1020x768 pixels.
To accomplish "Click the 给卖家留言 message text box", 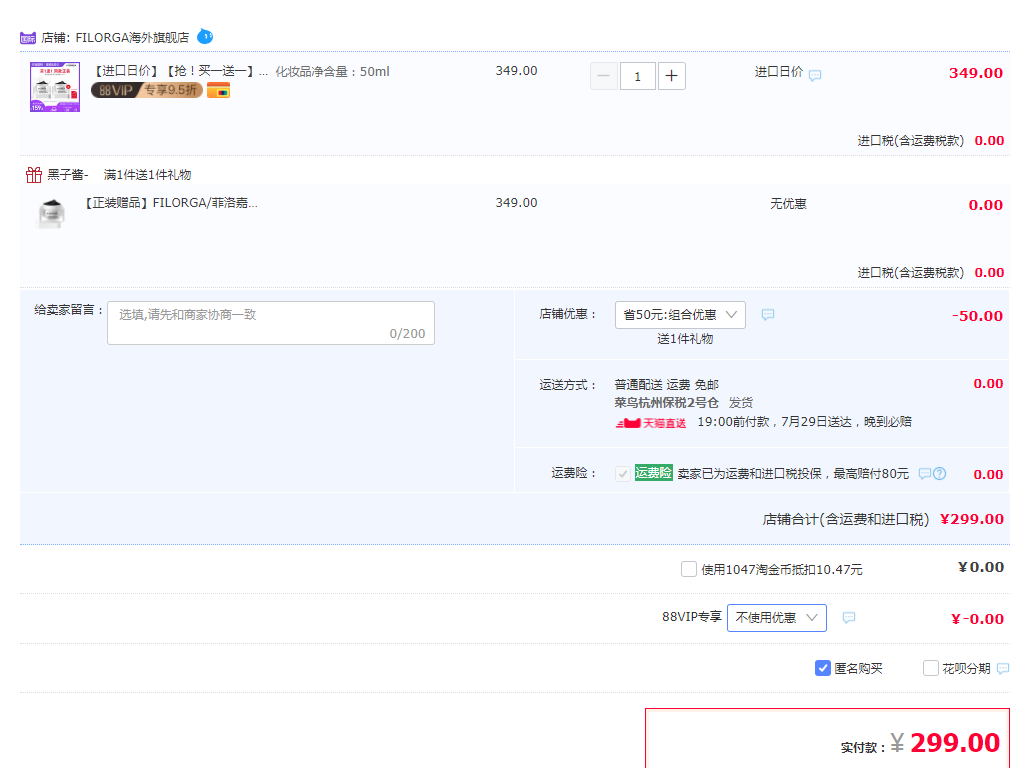I will 271,323.
